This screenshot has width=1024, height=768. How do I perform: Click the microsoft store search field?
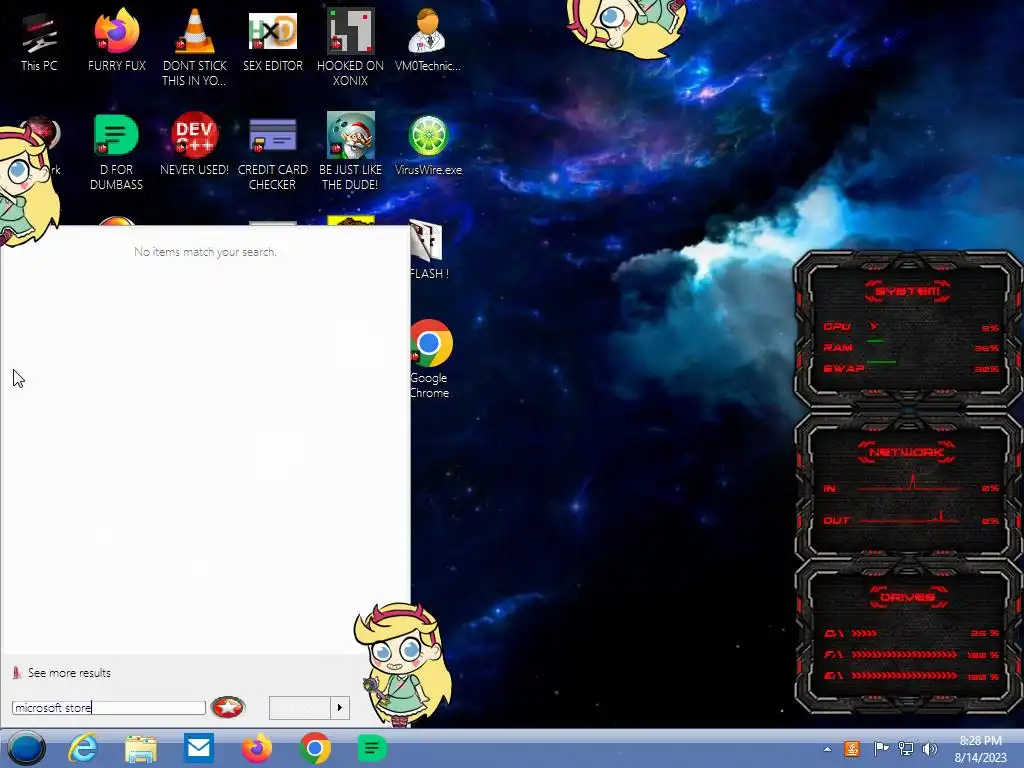point(108,707)
